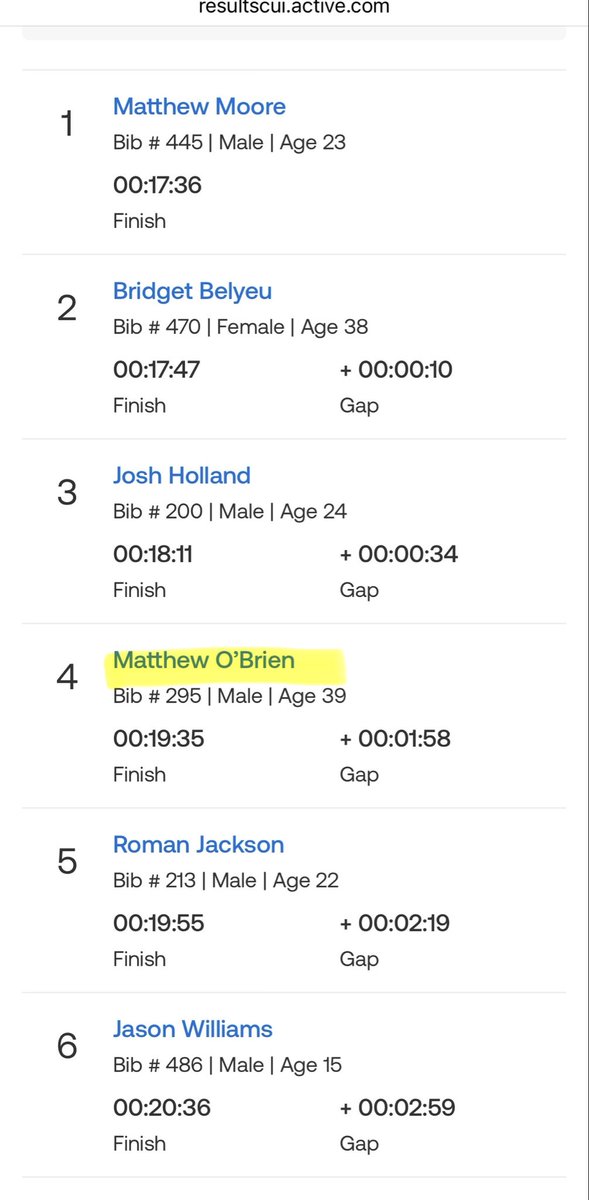Select Matthew Moore's 00:17:36 finish time
The image size is (589, 1200).
(157, 185)
